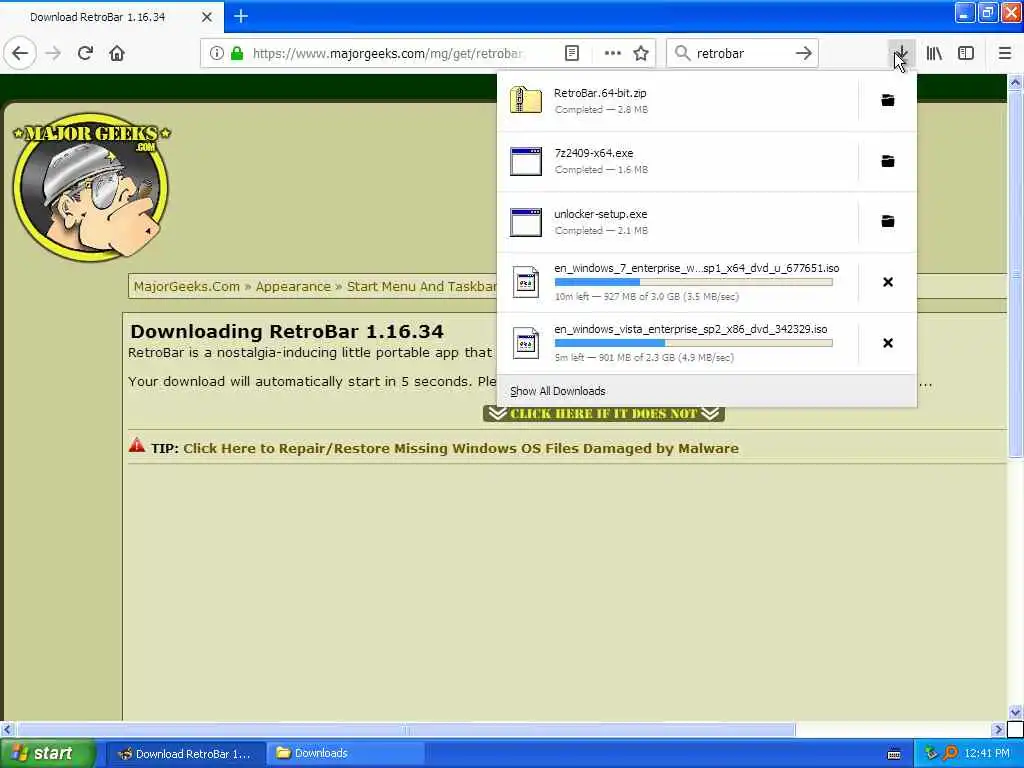Screen dimensions: 1024x768
Task: Click vertical scrollbar up arrow
Action: tap(1016, 83)
